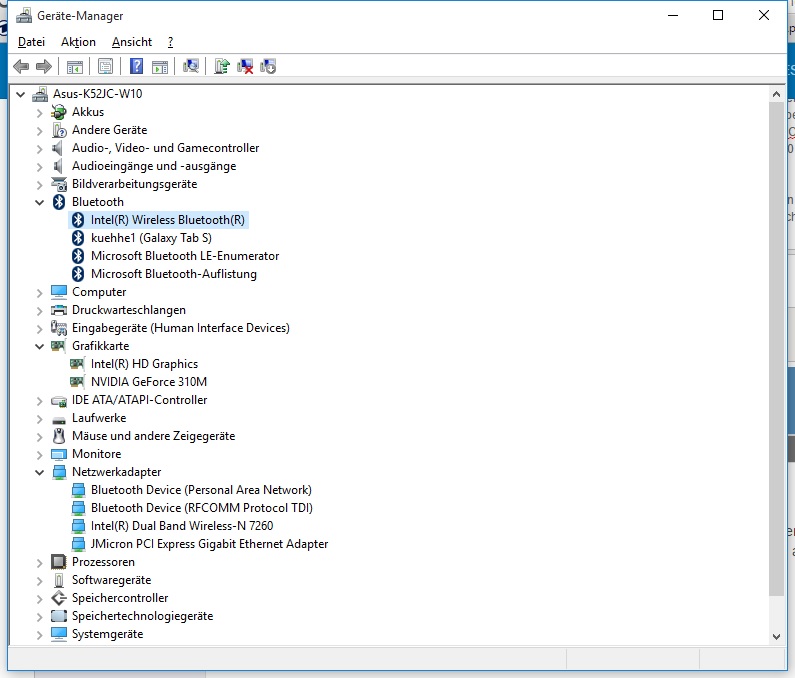Viewport: 795px width, 678px height.
Task: Click the Bluetooth category icon
Action: pyautogui.click(x=59, y=202)
